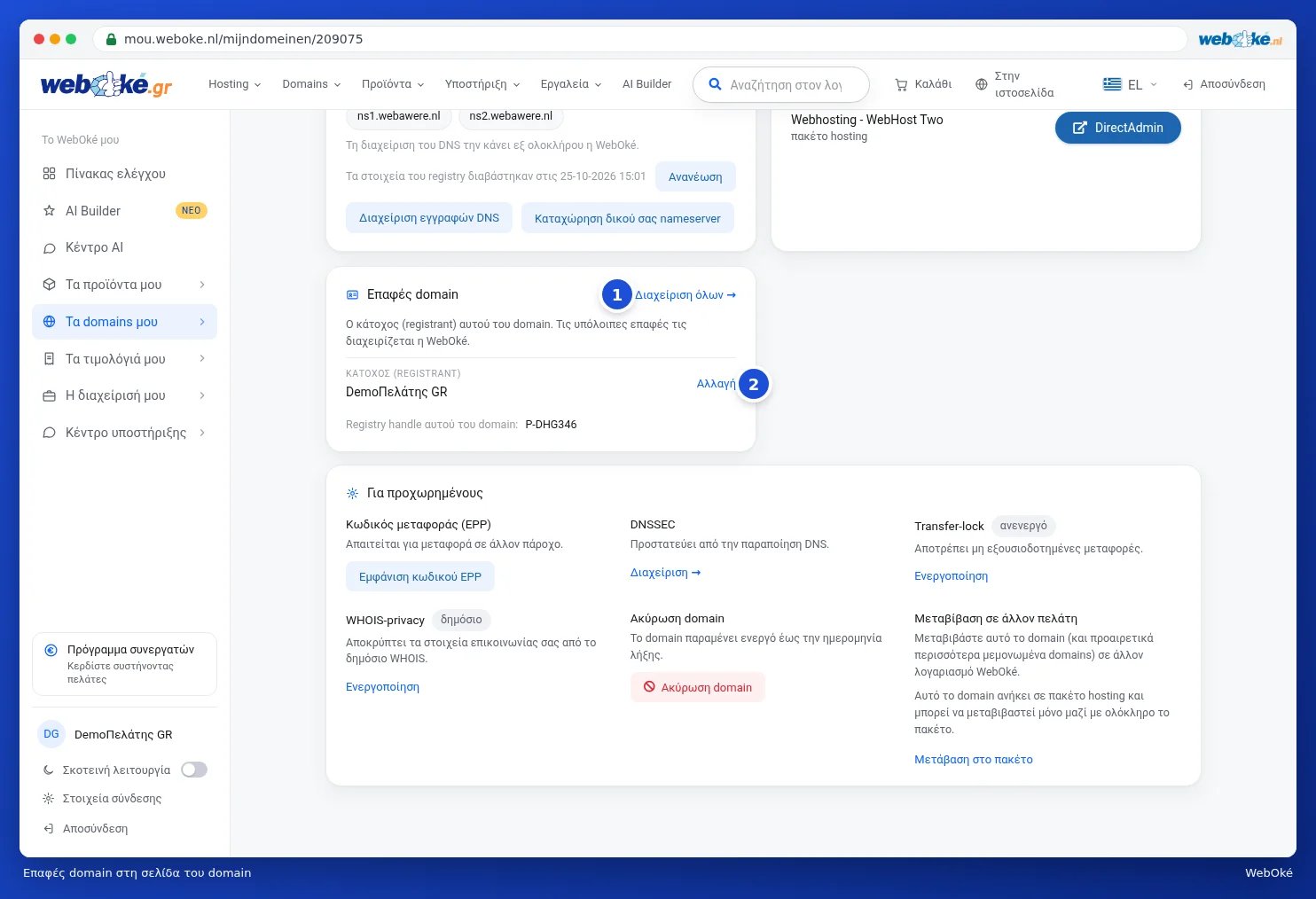Image resolution: width=1316 pixels, height=899 pixels.
Task: Open the EL language selector
Action: tap(1130, 84)
